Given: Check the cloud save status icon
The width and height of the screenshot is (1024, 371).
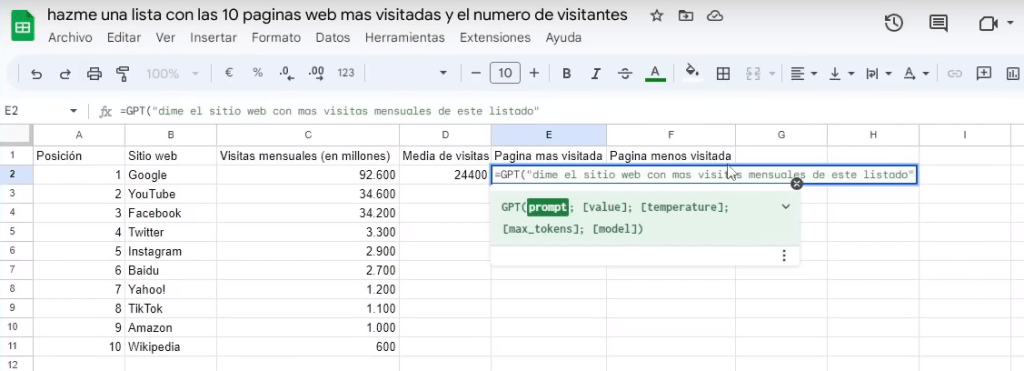Looking at the screenshot, I should click(x=715, y=16).
